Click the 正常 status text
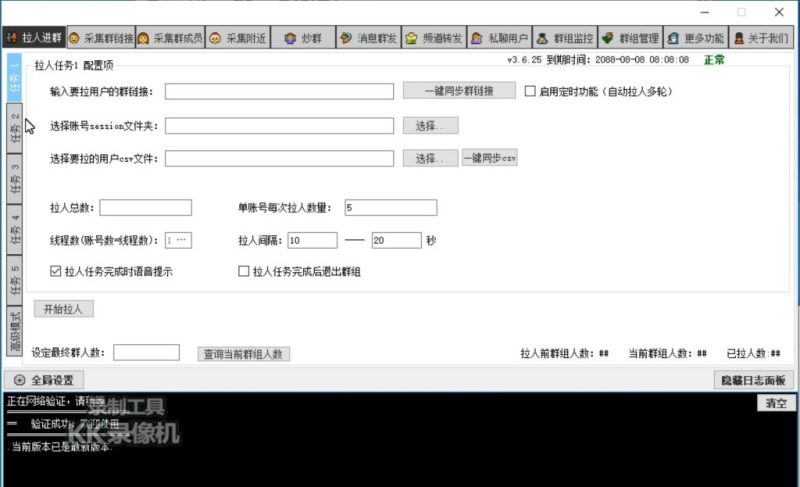 point(714,60)
